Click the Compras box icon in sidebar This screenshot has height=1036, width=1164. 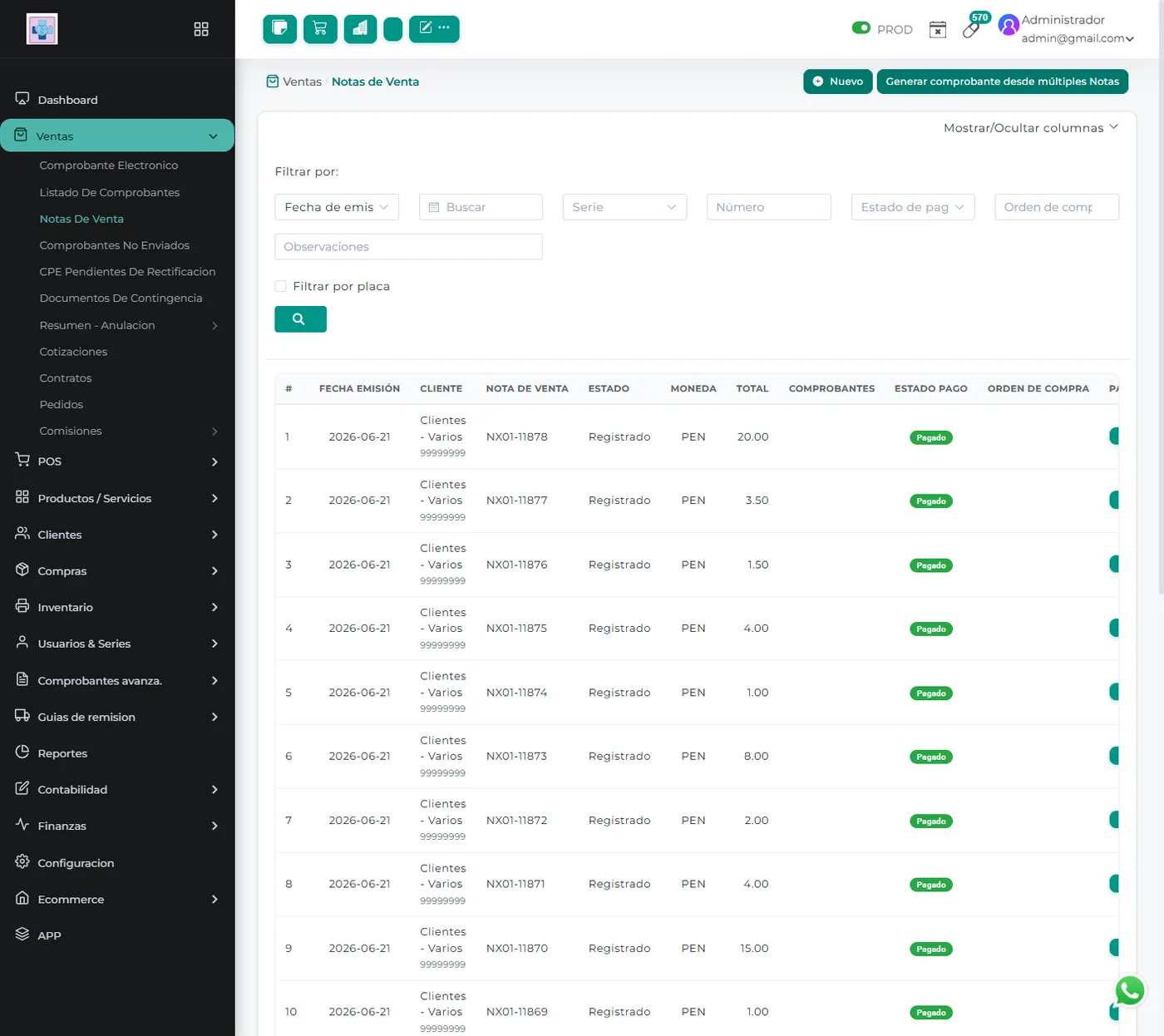coord(22,570)
